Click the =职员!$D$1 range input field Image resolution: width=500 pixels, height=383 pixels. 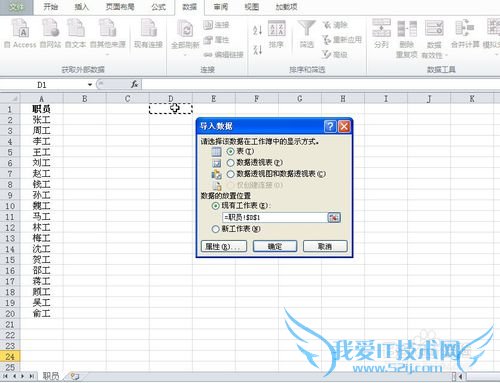[274, 217]
